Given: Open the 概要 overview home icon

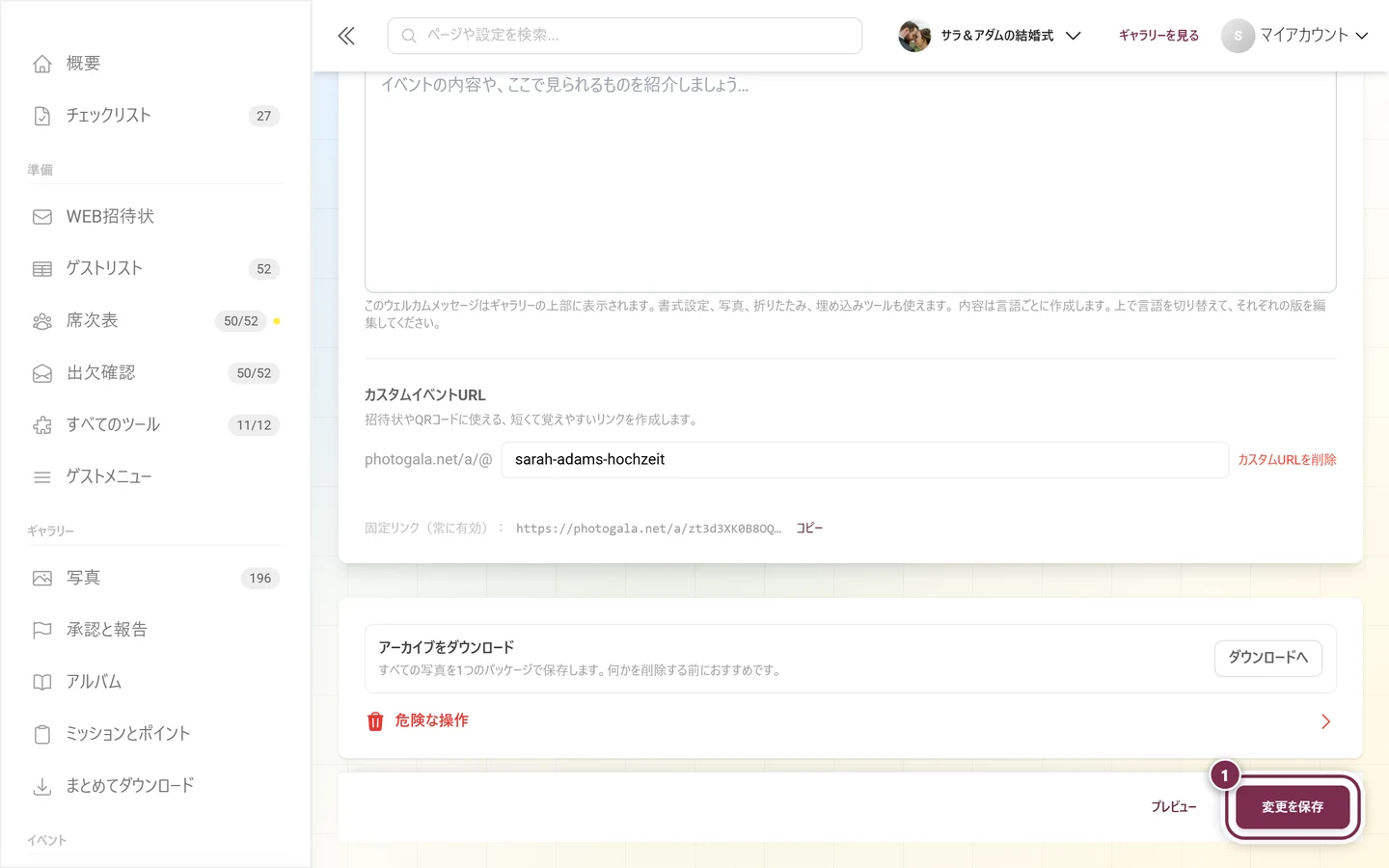Looking at the screenshot, I should tap(42, 64).
